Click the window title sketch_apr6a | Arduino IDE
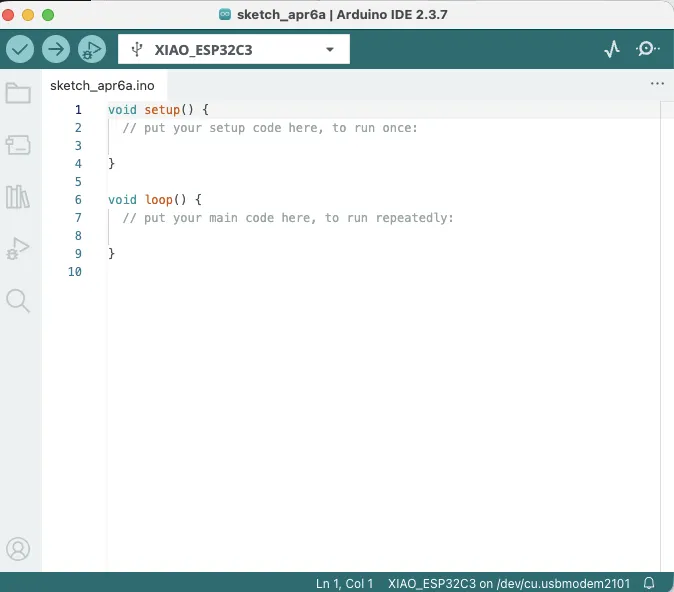The image size is (674, 592). (x=342, y=15)
